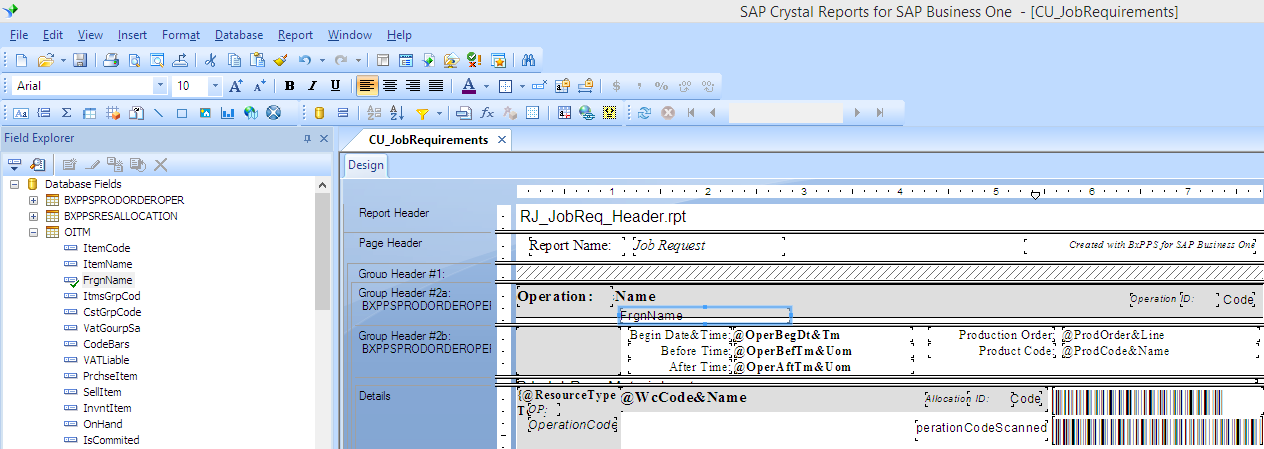The image size is (1264, 449).
Task: Open the Database Expert cylinder icon
Action: click(319, 112)
